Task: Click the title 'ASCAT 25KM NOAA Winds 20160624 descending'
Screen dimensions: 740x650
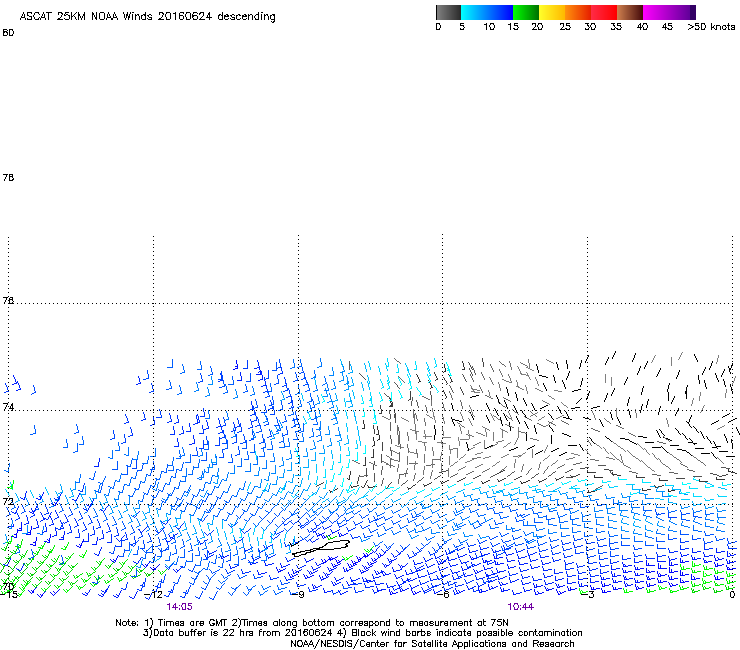Action: 147,16
